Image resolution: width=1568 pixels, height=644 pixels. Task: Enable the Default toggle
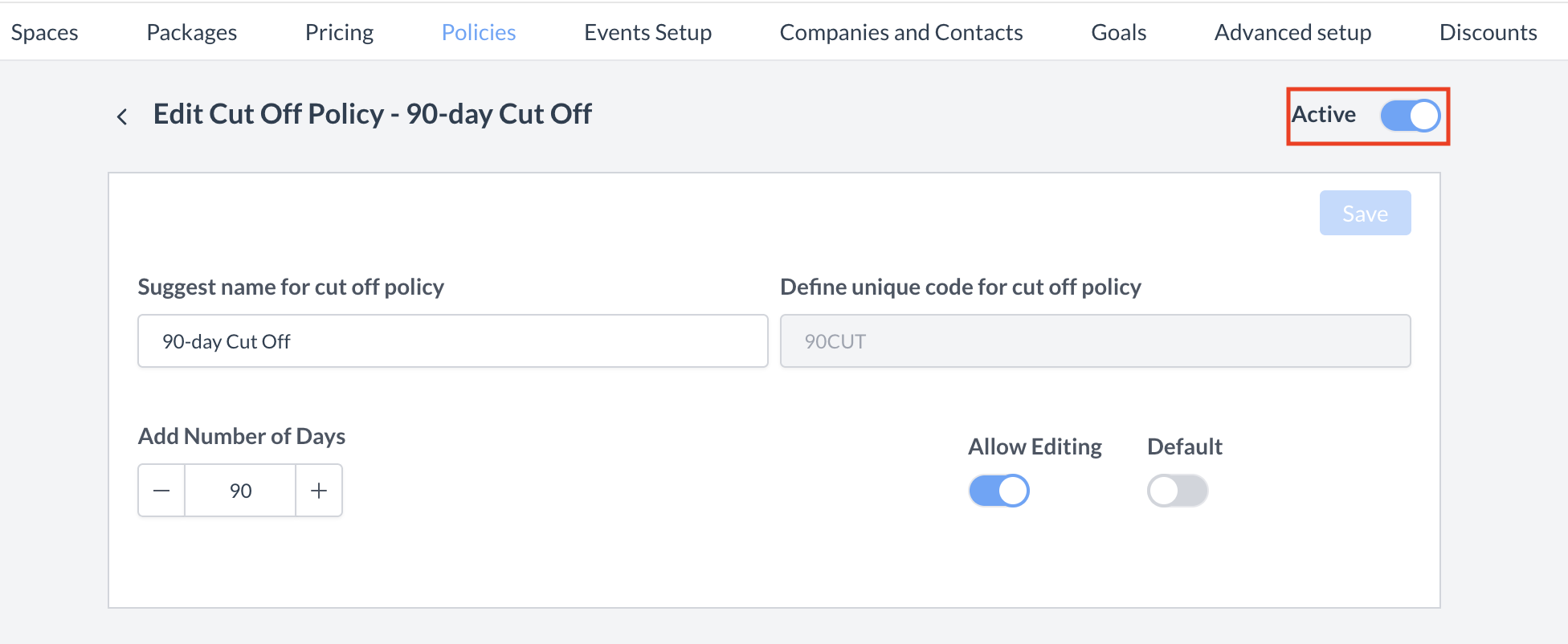tap(1177, 490)
